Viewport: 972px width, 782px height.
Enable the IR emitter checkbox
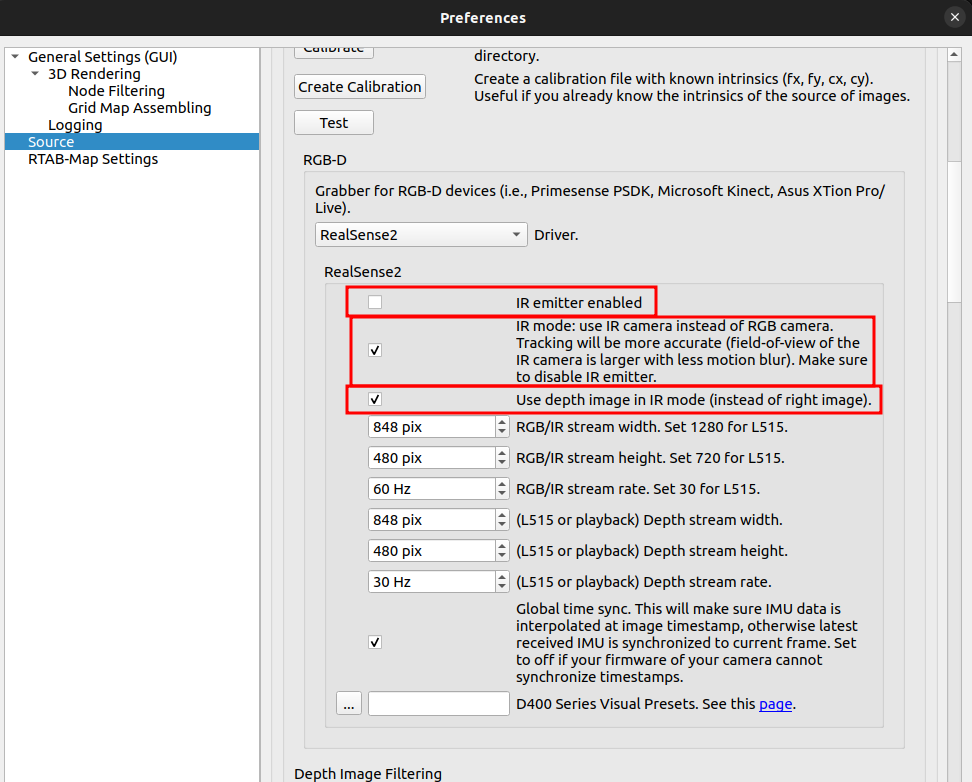tap(375, 302)
